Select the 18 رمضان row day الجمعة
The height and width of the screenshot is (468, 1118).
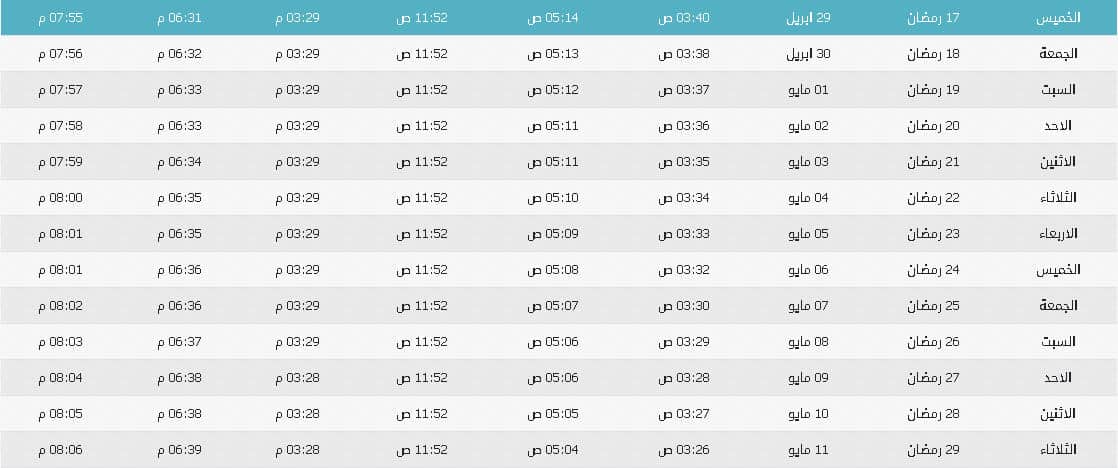(x=1058, y=54)
